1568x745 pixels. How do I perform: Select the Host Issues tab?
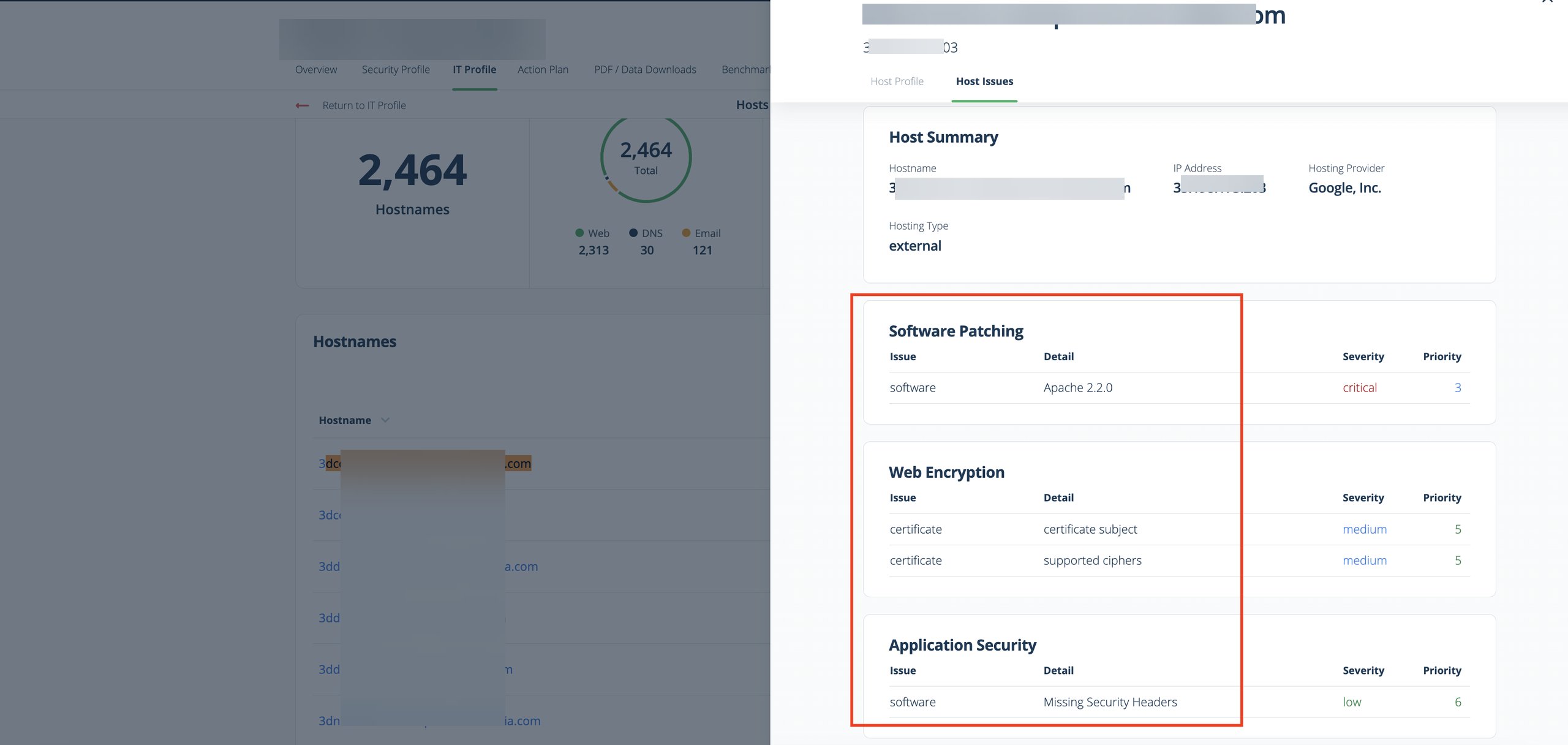[984, 81]
